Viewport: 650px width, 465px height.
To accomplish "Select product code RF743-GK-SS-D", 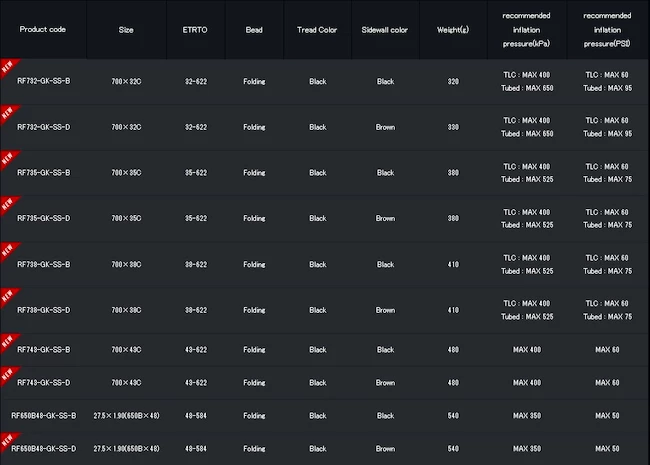I will (x=44, y=383).
